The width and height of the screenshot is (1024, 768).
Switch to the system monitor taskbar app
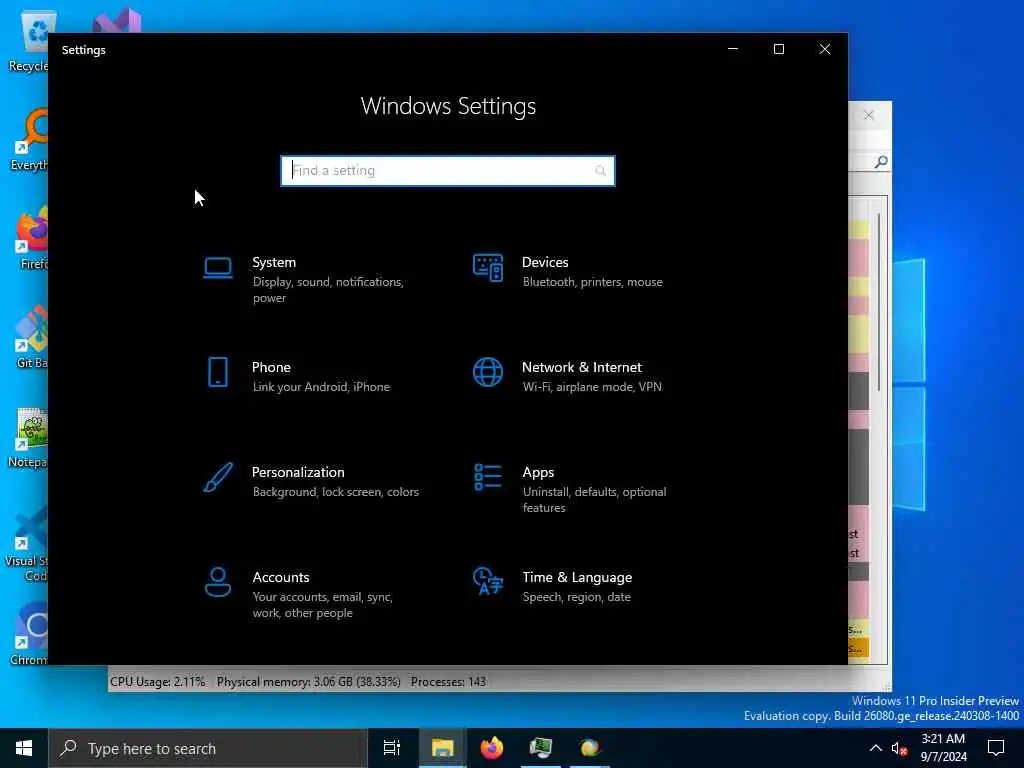click(x=541, y=748)
